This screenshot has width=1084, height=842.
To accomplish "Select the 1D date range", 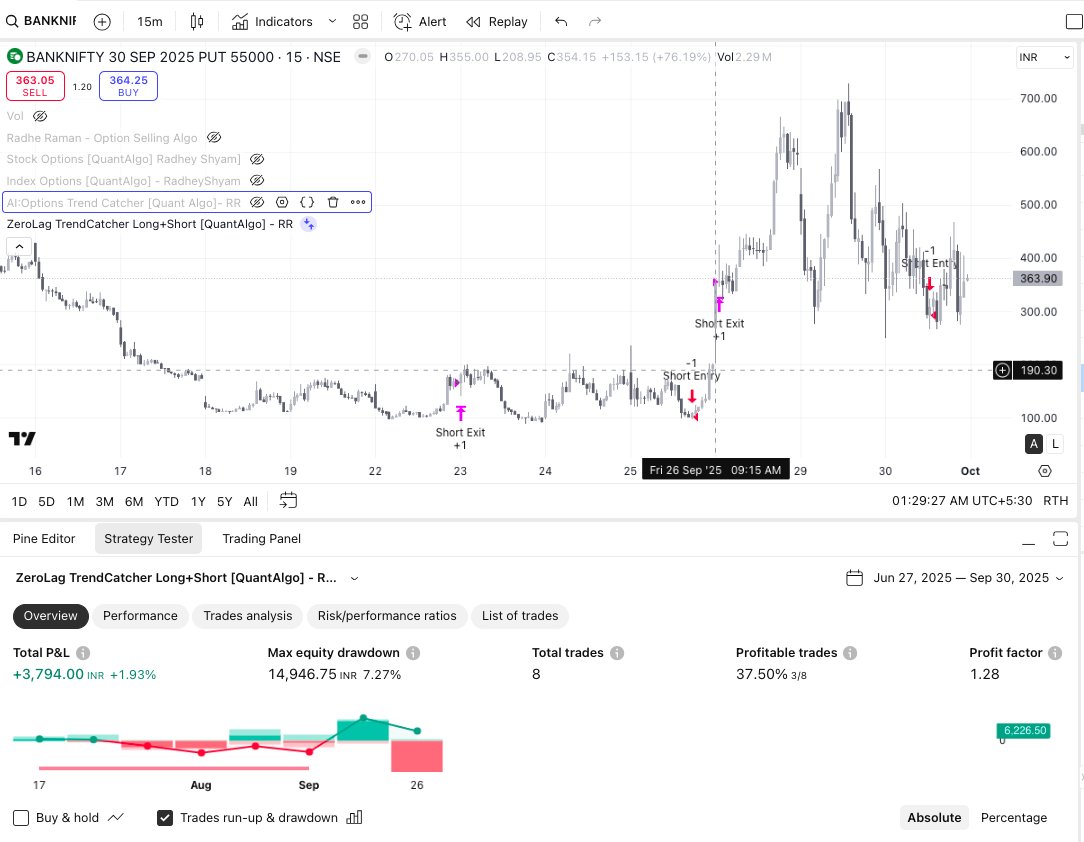I will pyautogui.click(x=19, y=502).
